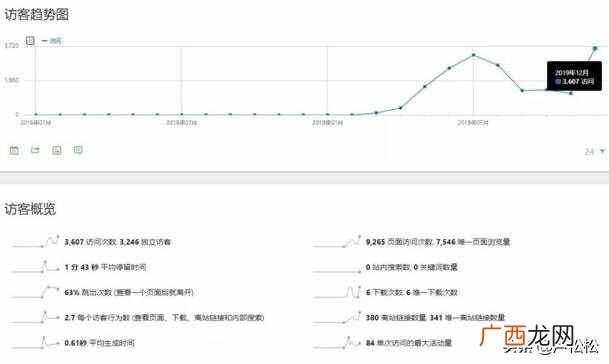
Task: Click the text '0 站内搜索数, 0 关键词数量'
Action: pyautogui.click(x=411, y=267)
